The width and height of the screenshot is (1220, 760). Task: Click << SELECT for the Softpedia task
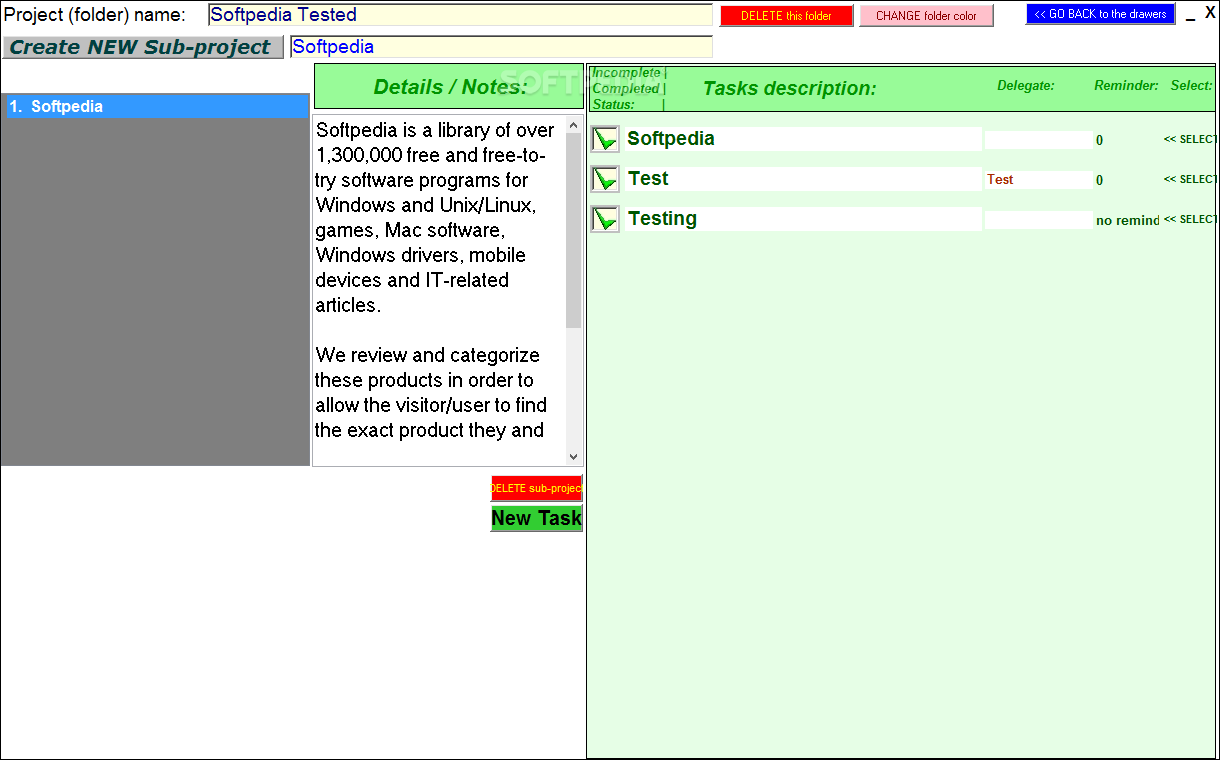[x=1190, y=139]
